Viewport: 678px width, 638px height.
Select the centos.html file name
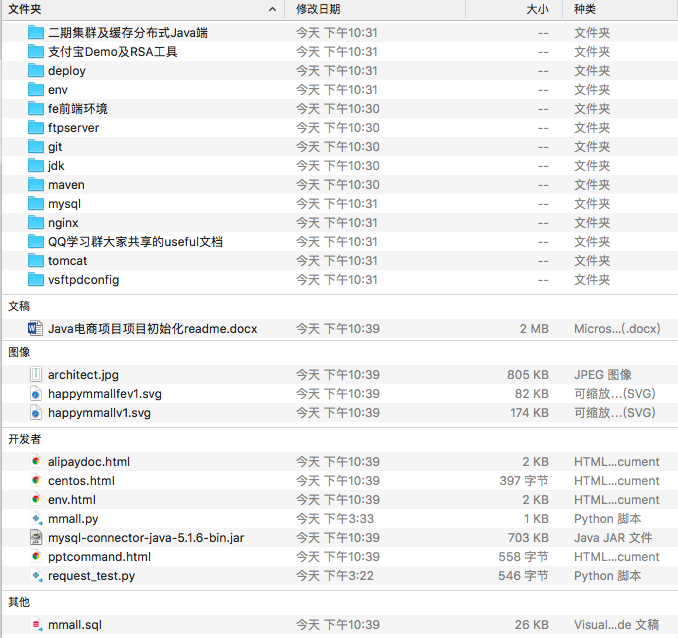tap(81, 481)
